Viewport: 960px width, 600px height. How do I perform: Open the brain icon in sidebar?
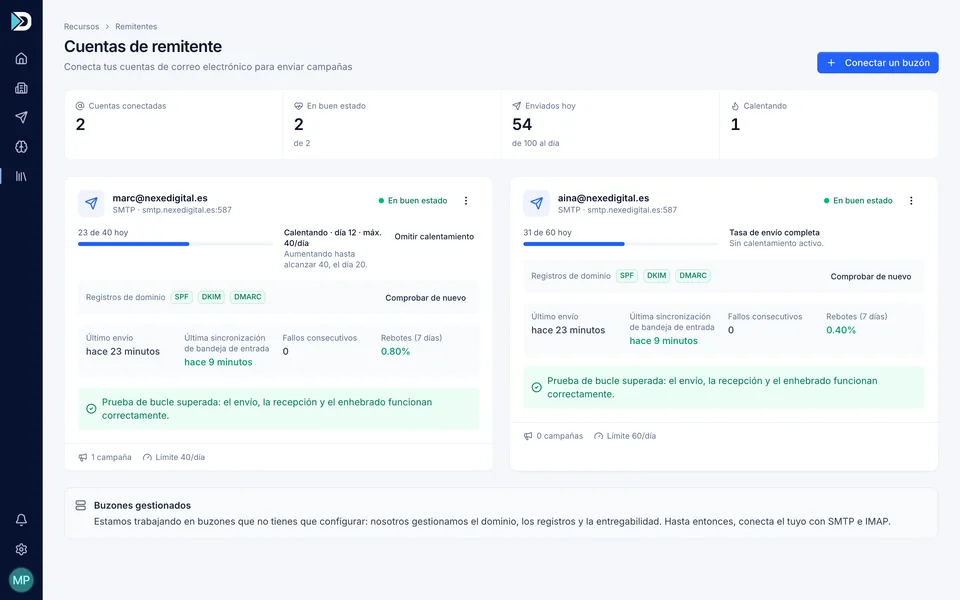click(21, 147)
